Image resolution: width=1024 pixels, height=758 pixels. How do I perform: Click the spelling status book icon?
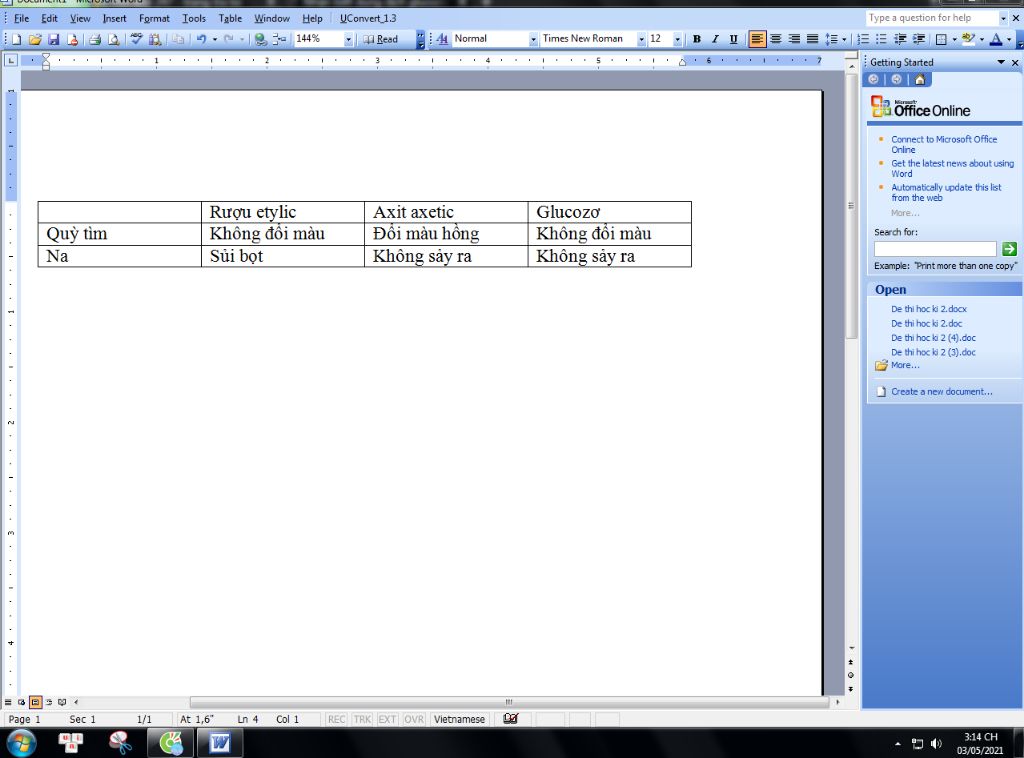coord(511,719)
